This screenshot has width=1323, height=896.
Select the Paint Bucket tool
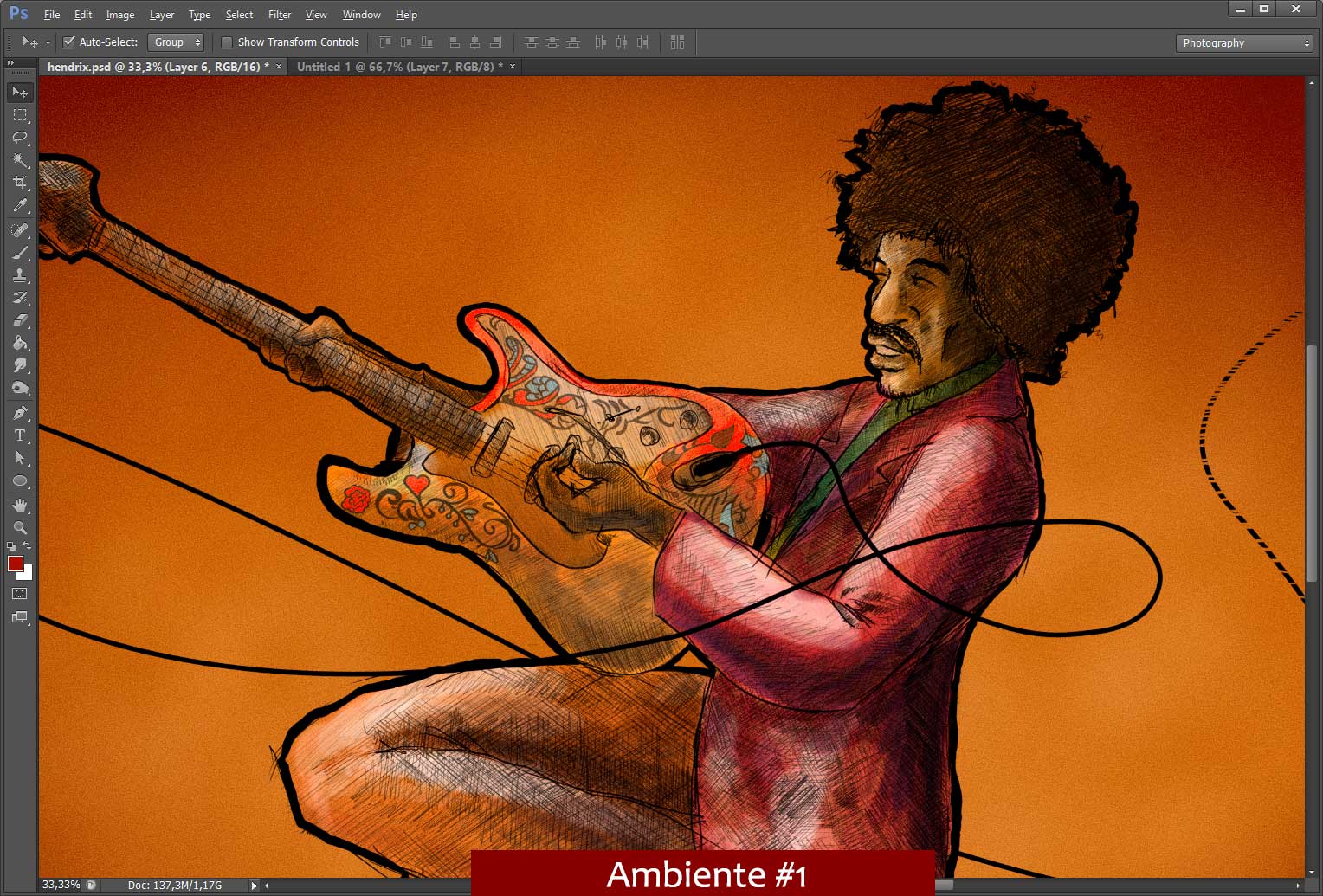coord(20,343)
